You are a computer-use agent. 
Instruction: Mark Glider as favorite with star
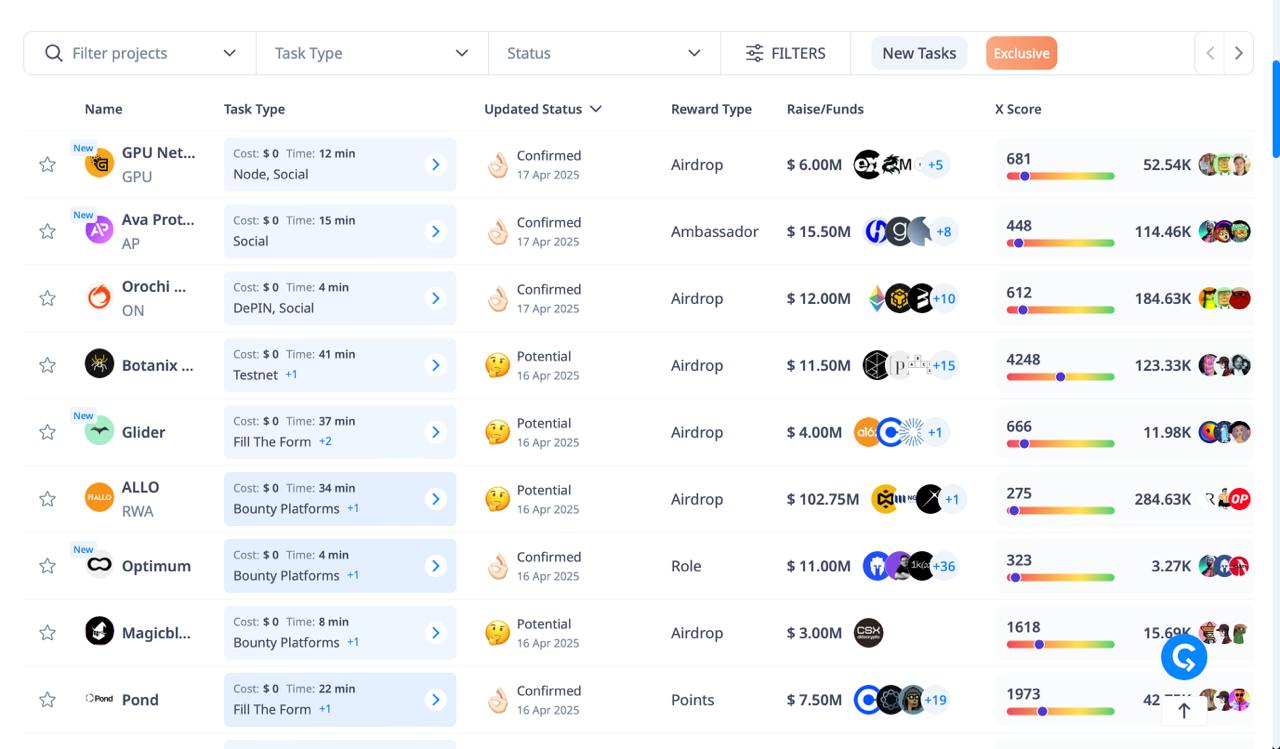pyautogui.click(x=47, y=432)
